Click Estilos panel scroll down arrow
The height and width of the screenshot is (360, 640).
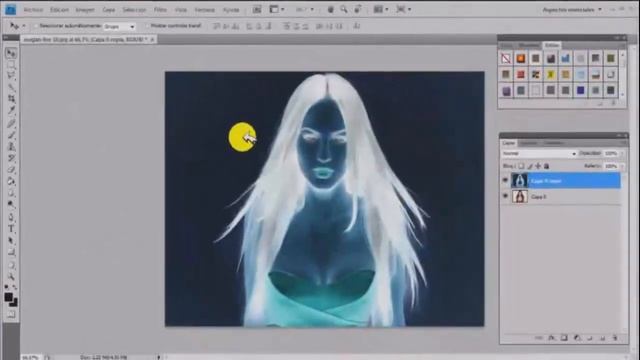pyautogui.click(x=623, y=94)
